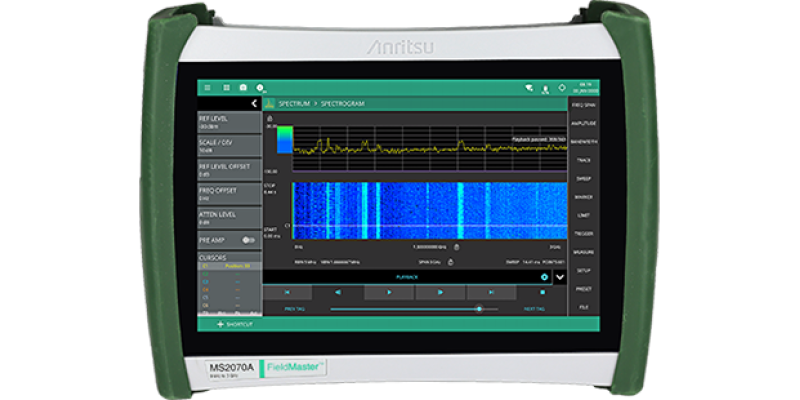This screenshot has height=400, width=800.
Task: Edit the FREQ OFFSET setting
Action: tap(230, 194)
